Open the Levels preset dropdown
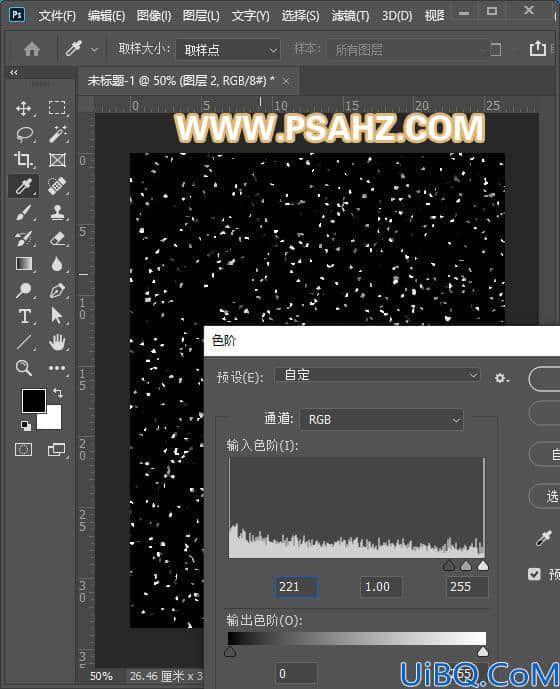560x689 pixels. (x=378, y=375)
